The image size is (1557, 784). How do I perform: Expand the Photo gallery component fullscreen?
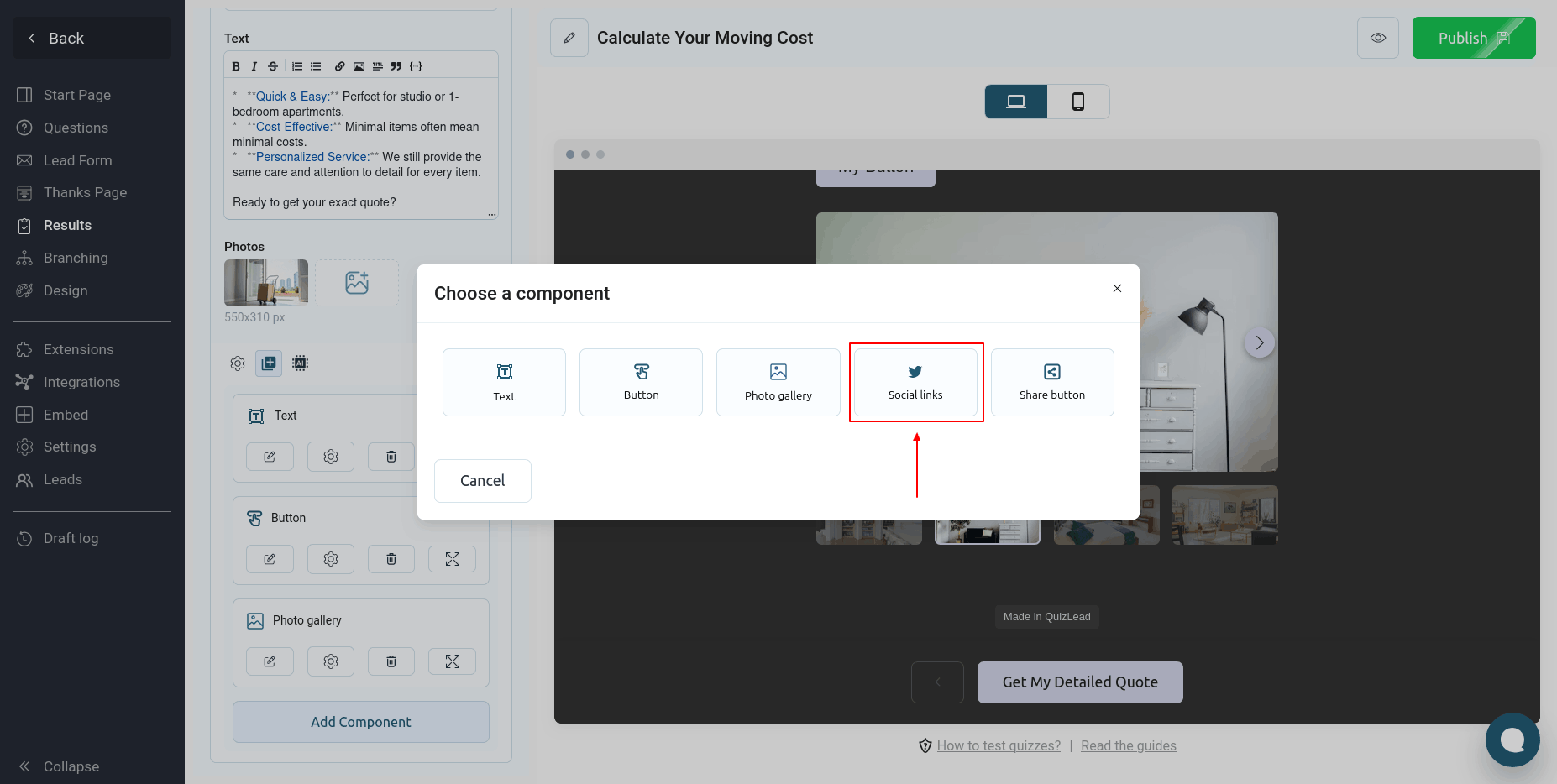click(x=452, y=661)
